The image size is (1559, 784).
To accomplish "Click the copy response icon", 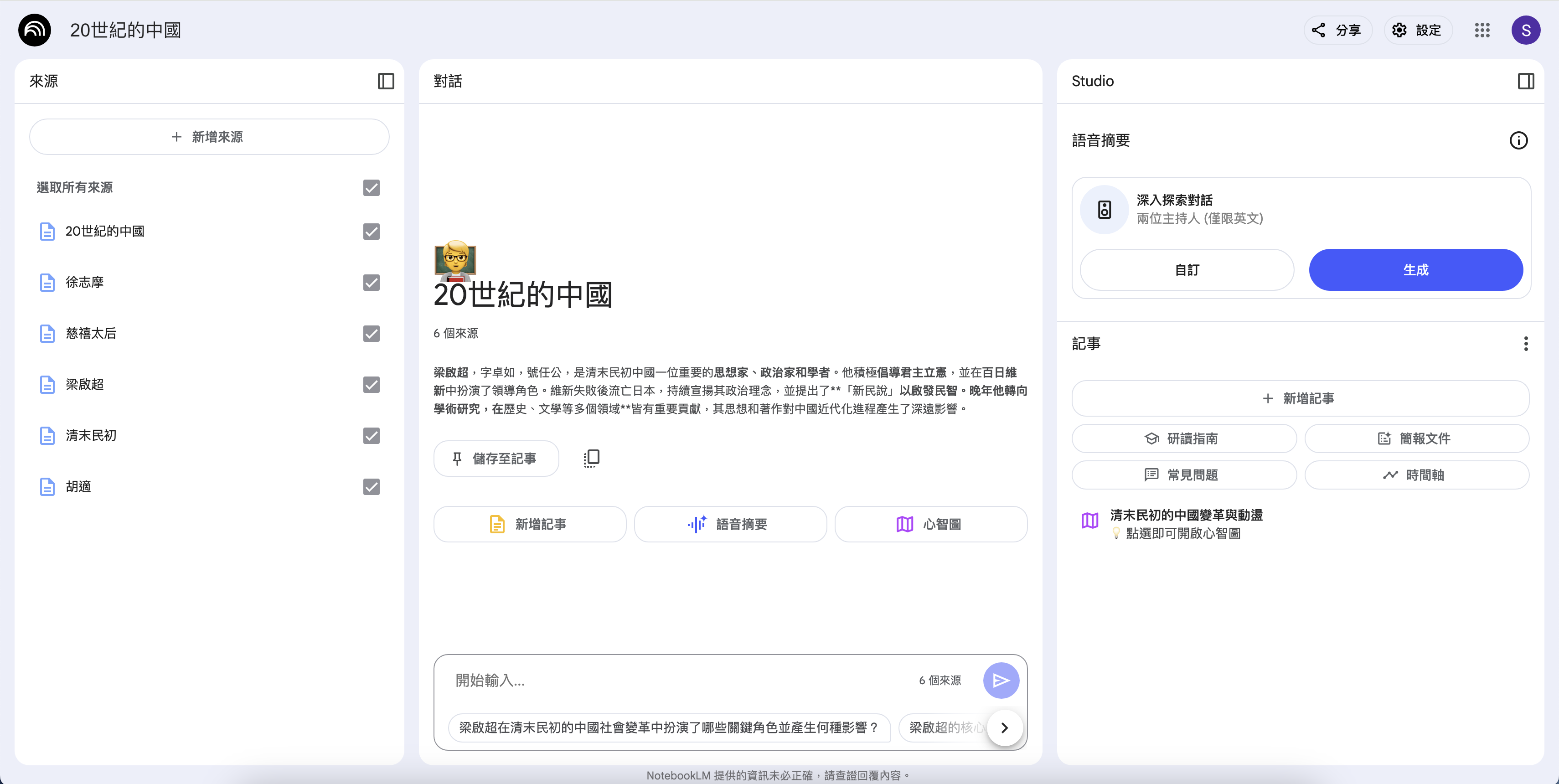I will point(591,459).
